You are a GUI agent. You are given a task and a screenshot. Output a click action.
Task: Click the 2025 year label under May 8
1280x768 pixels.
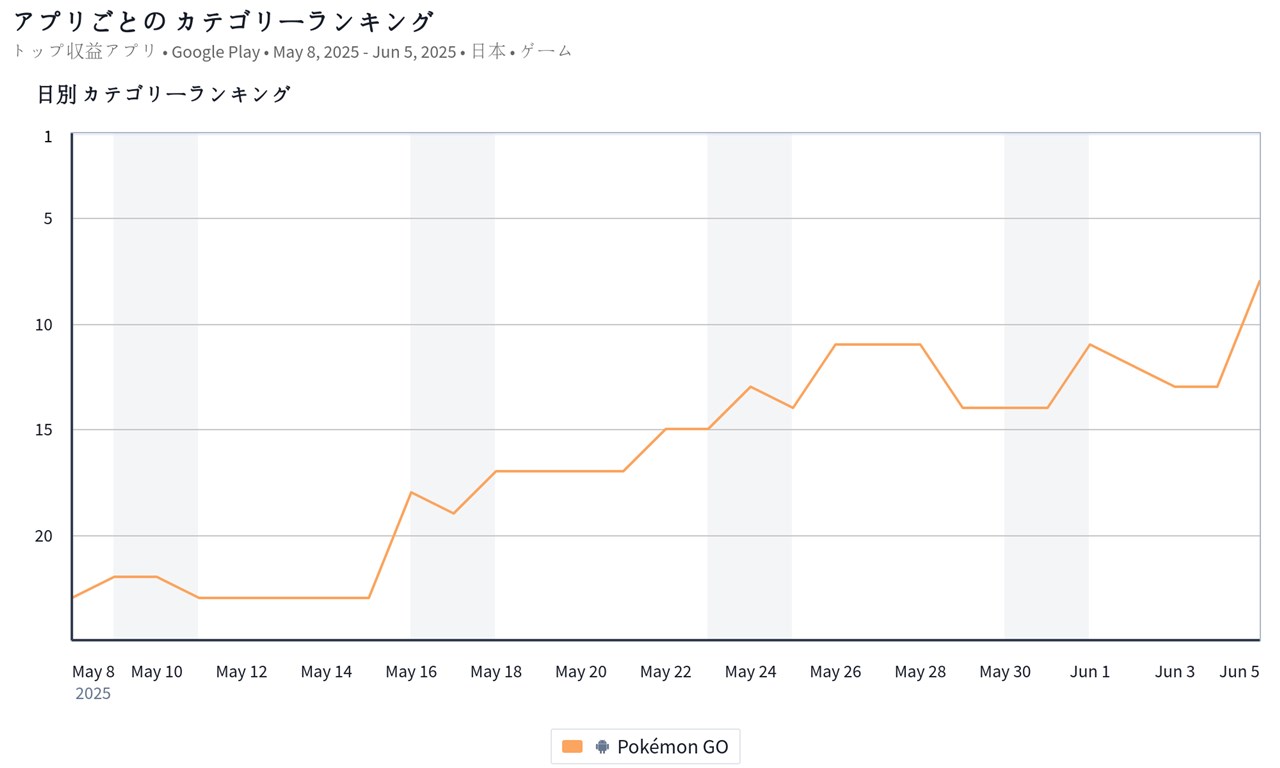(93, 693)
